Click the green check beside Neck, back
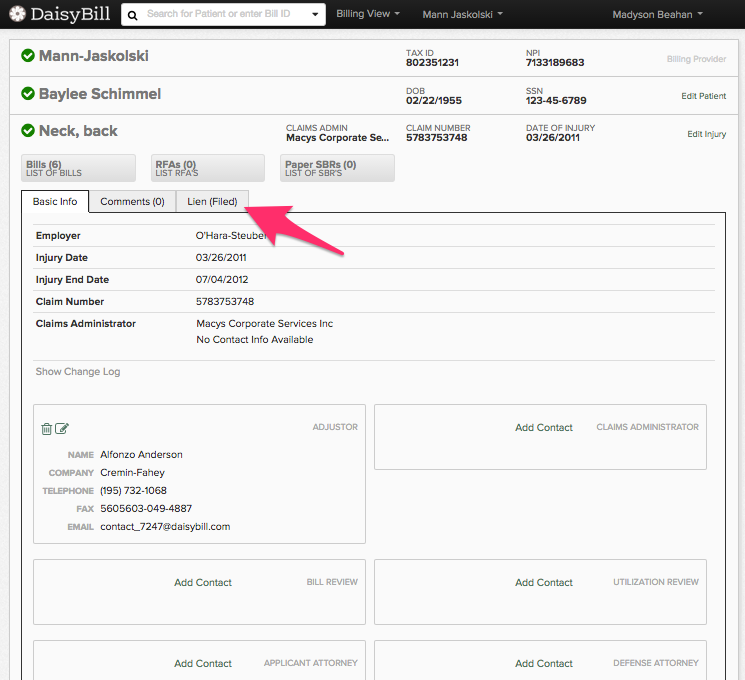 pyautogui.click(x=28, y=130)
